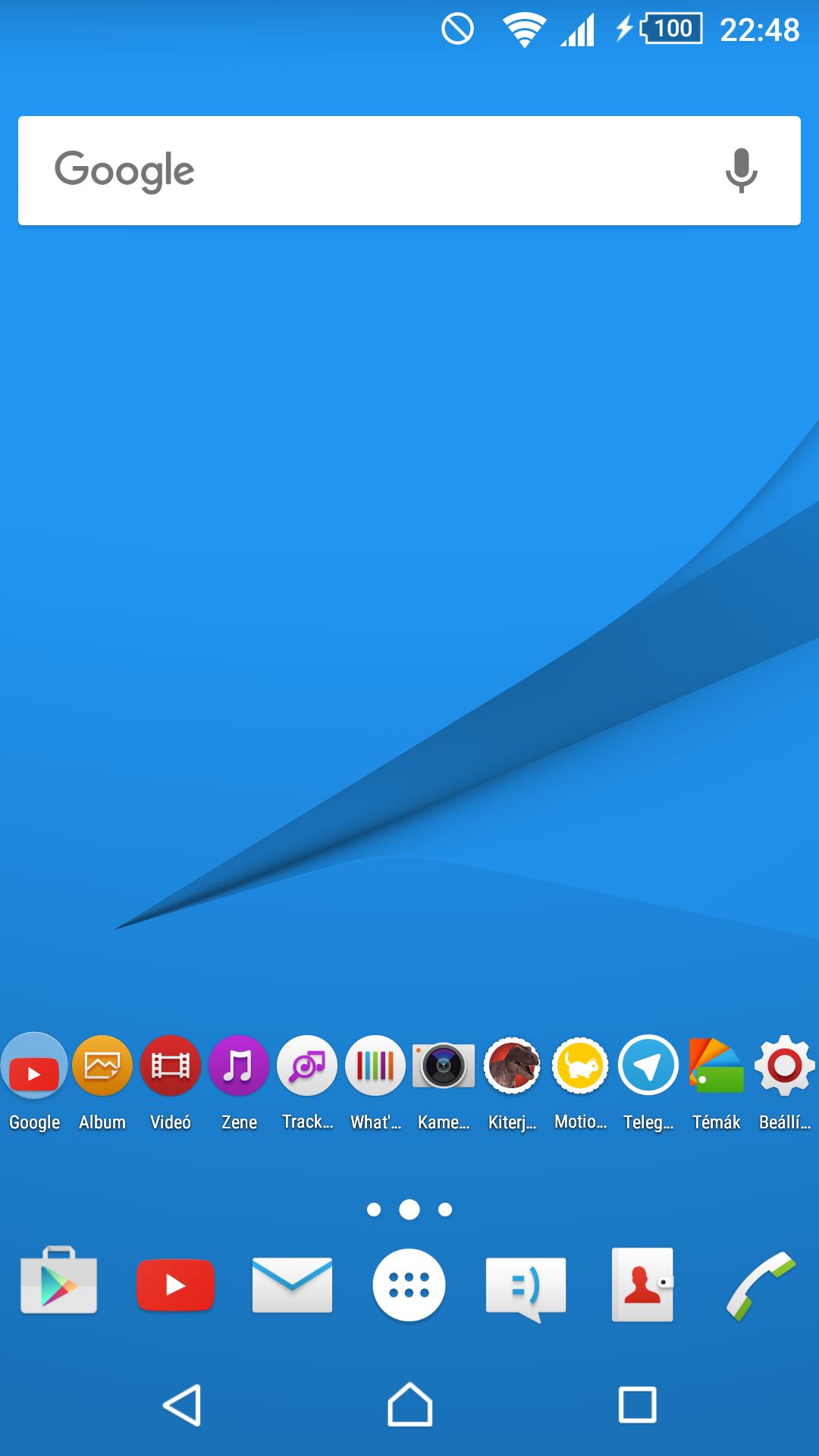The width and height of the screenshot is (819, 1456).
Task: Tap the battery 100 indicator
Action: [672, 29]
